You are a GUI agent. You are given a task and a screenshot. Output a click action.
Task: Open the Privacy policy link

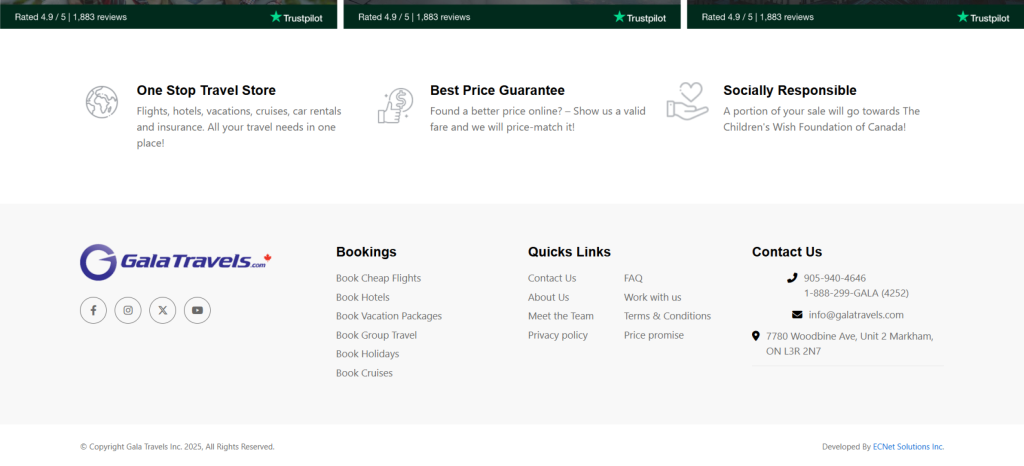(x=557, y=335)
